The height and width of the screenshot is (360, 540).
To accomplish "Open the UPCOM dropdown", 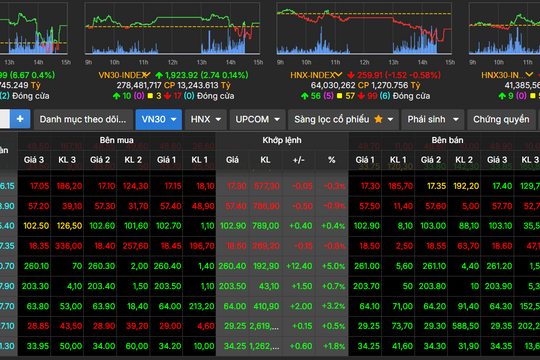I will pos(257,119).
